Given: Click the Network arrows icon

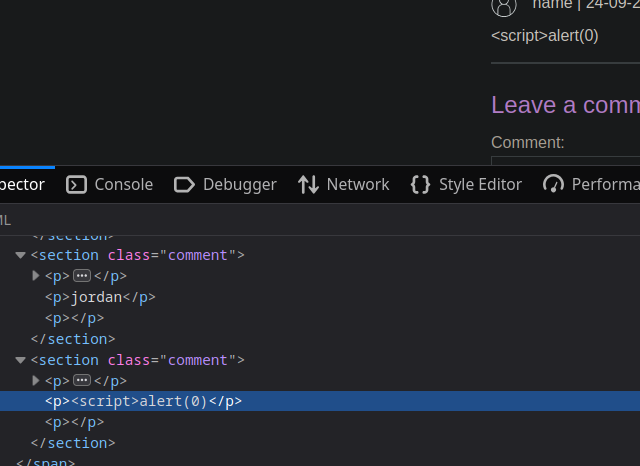Looking at the screenshot, I should click(308, 184).
